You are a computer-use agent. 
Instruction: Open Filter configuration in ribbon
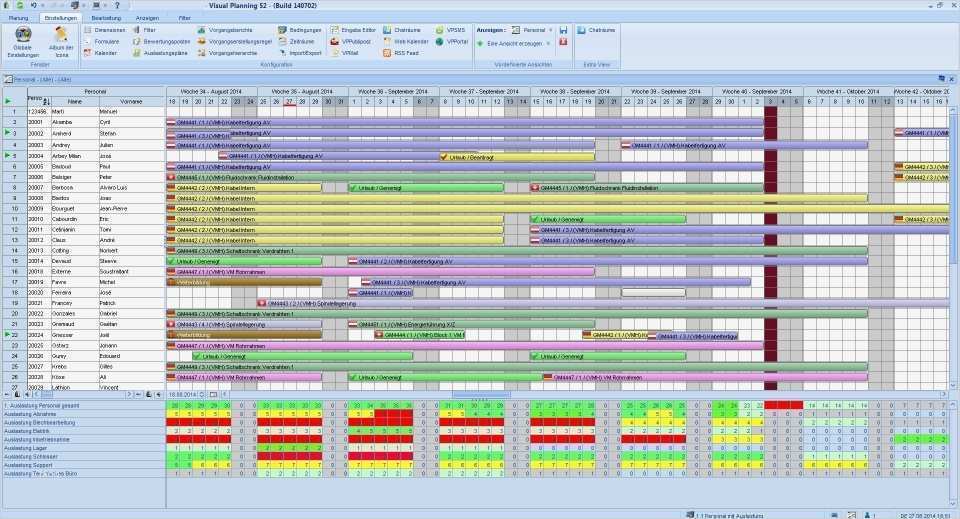(144, 30)
